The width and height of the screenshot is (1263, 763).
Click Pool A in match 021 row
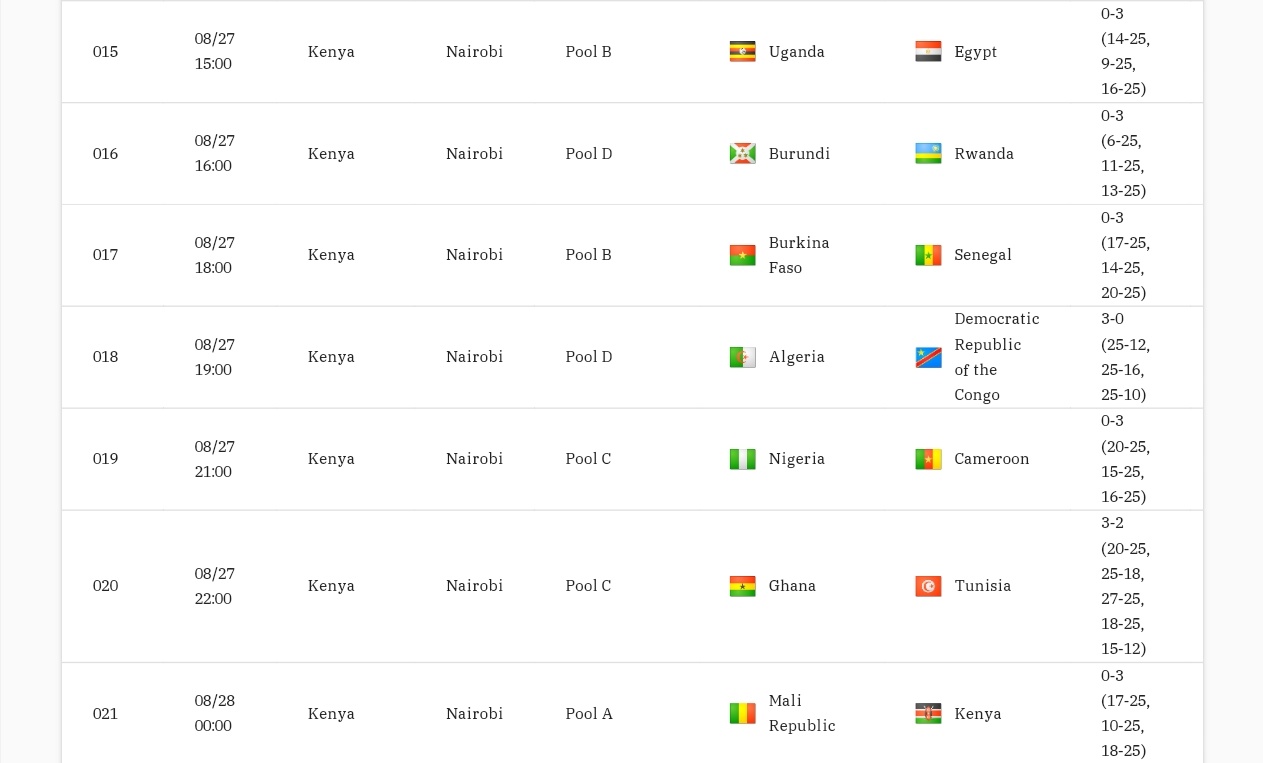click(589, 714)
